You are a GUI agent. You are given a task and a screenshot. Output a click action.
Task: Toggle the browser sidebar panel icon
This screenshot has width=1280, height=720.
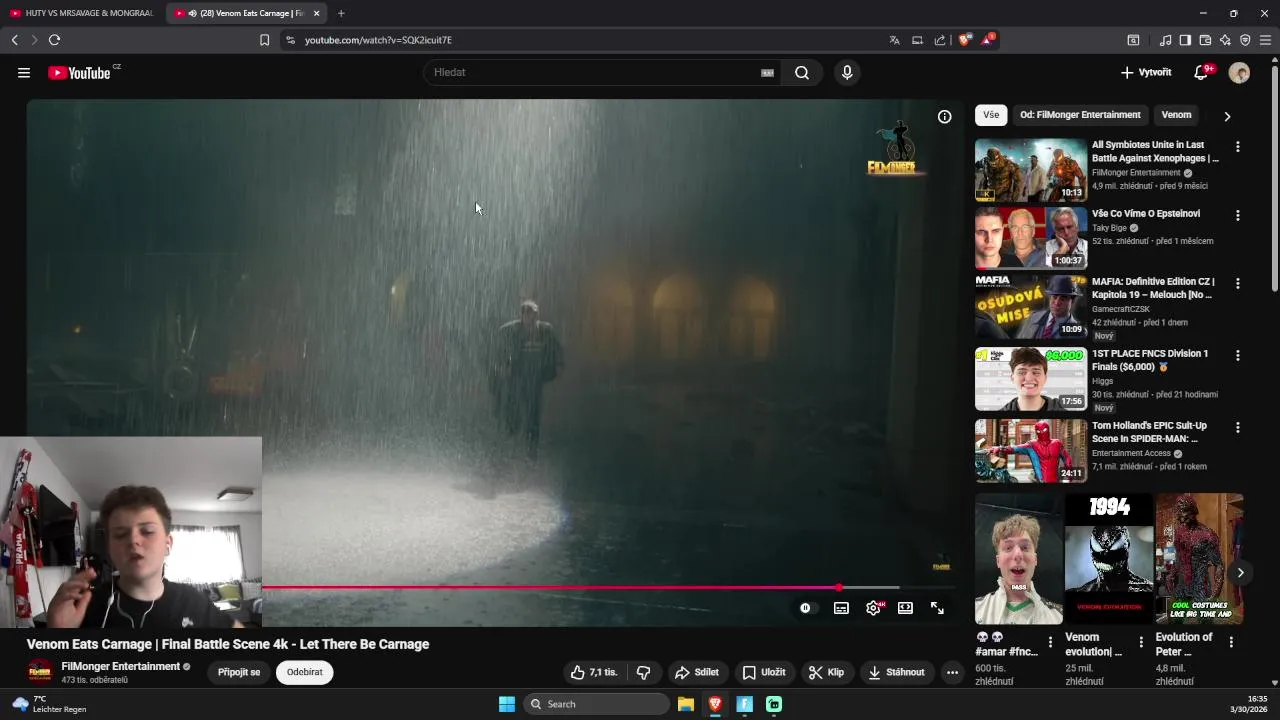pyautogui.click(x=1185, y=40)
